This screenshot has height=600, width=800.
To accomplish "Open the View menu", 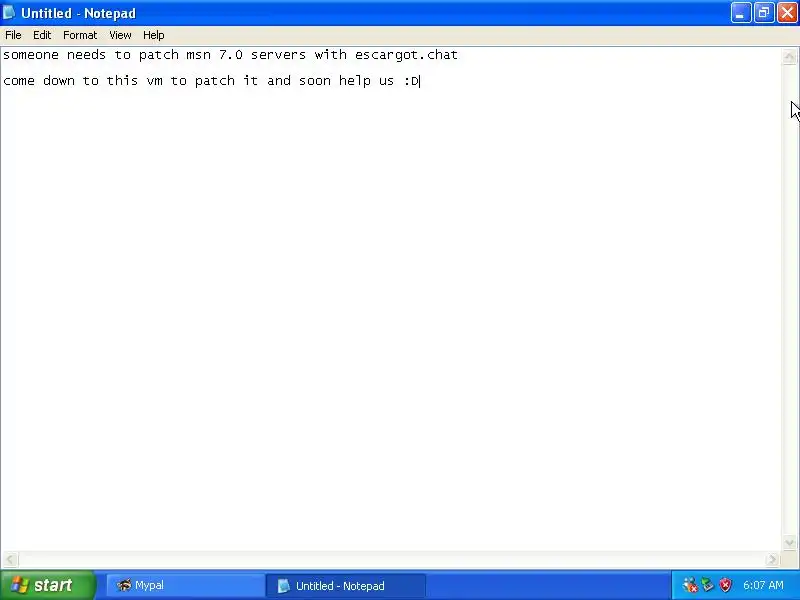I will [x=120, y=35].
